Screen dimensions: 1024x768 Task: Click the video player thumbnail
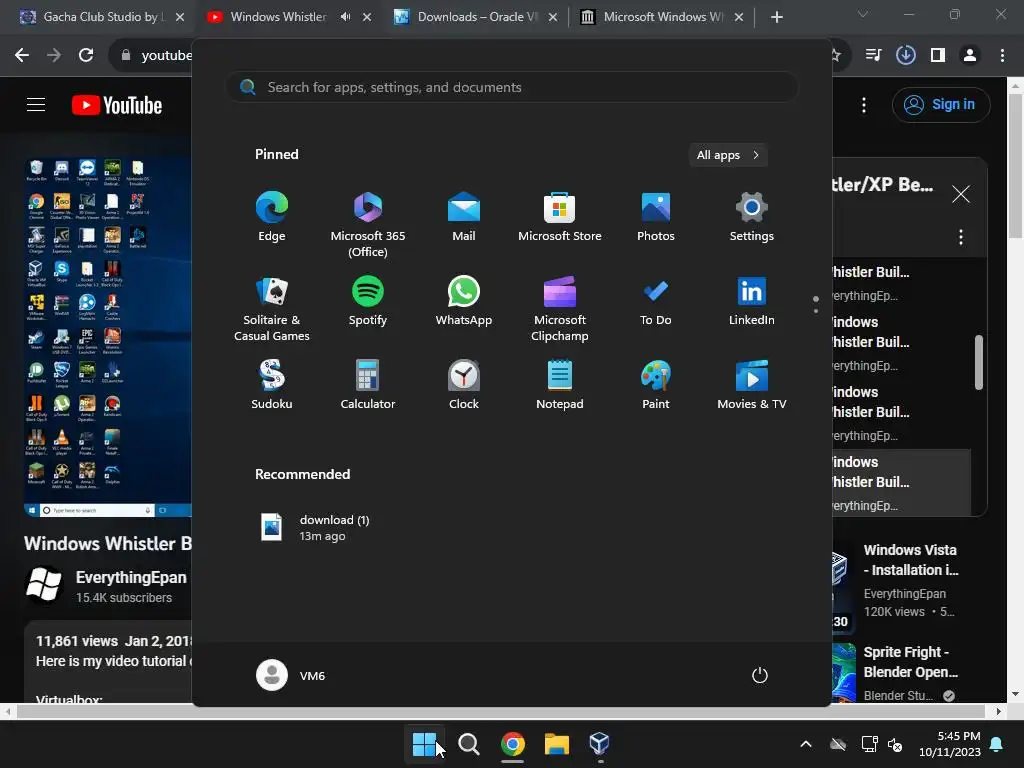tap(108, 336)
